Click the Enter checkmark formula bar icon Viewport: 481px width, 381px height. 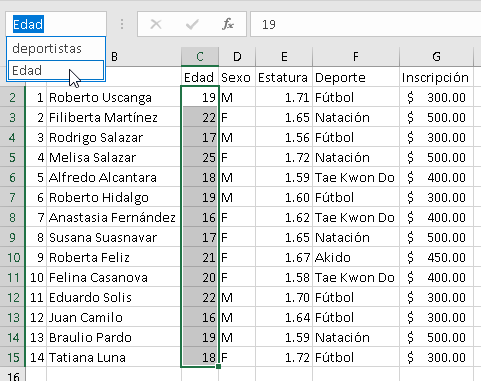tap(192, 24)
